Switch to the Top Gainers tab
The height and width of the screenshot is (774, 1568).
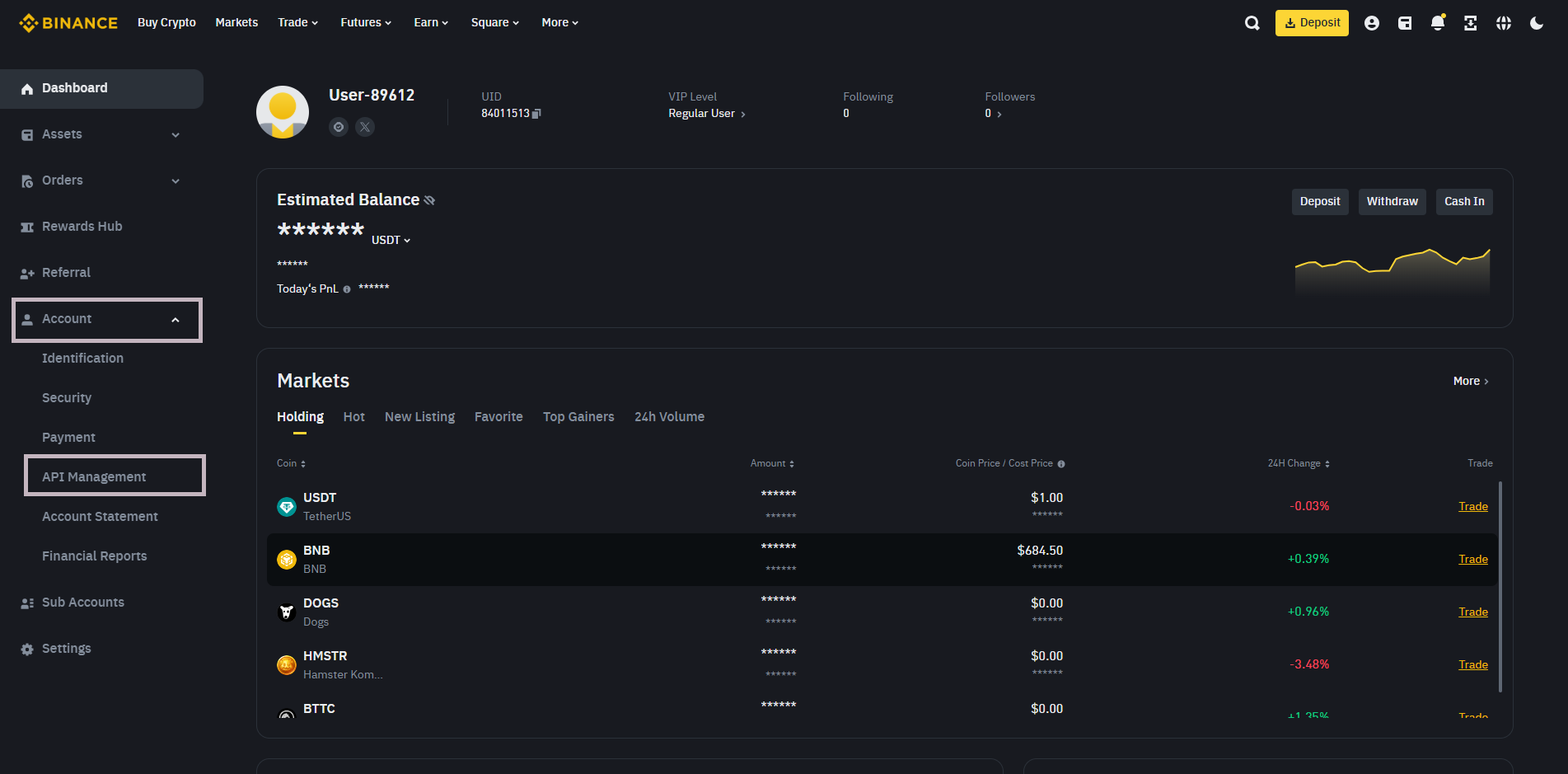pyautogui.click(x=578, y=417)
